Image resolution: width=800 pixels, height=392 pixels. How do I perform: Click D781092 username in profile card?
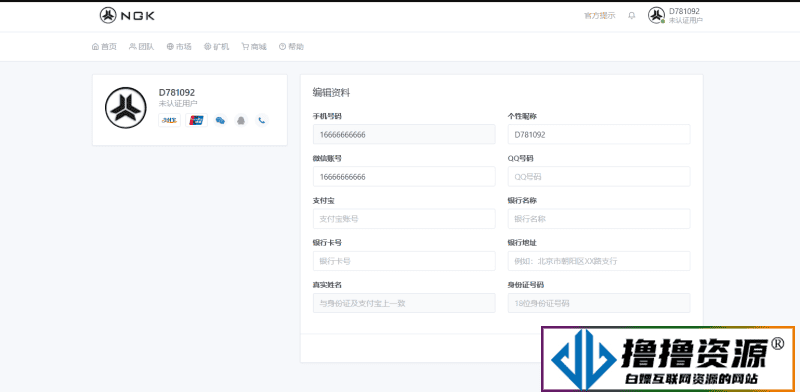coord(177,92)
